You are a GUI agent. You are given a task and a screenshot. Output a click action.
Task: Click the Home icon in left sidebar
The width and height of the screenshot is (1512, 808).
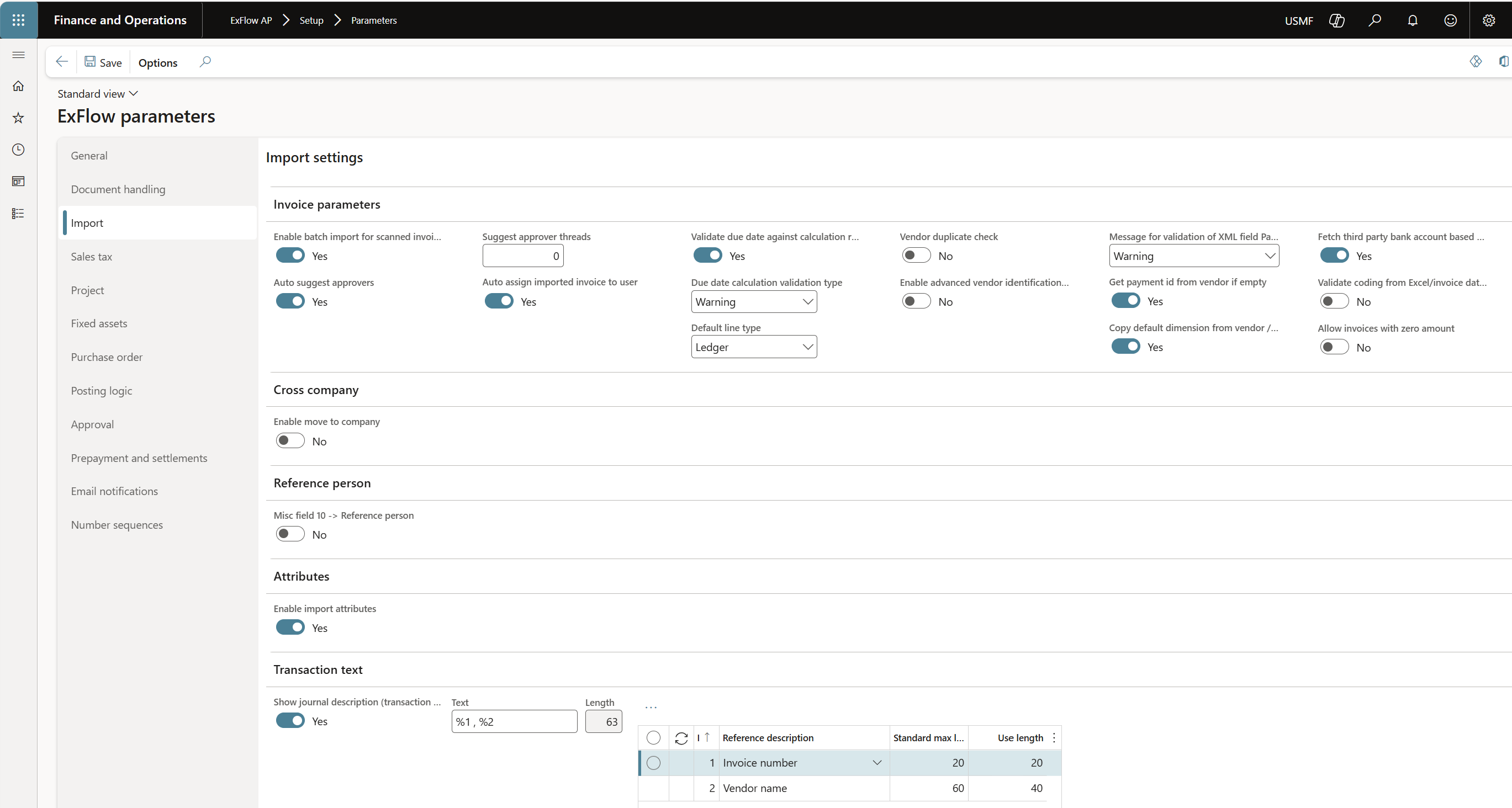tap(18, 86)
